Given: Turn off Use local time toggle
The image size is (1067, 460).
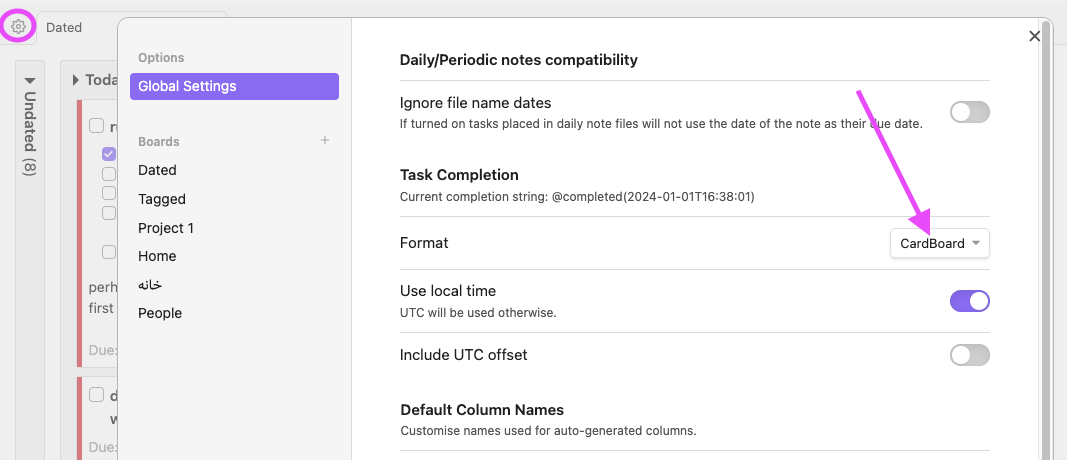Looking at the screenshot, I should [969, 301].
